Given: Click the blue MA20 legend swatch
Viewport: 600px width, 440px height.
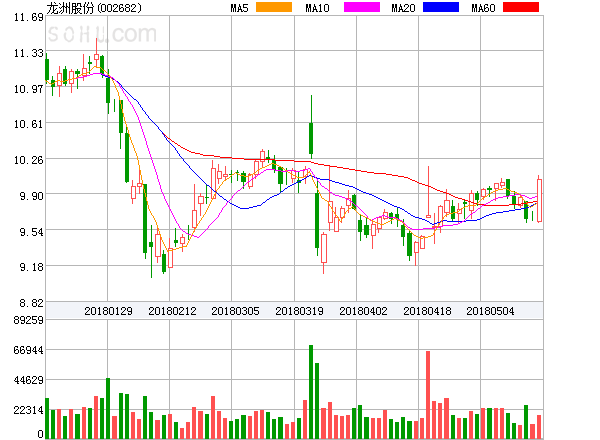Looking at the screenshot, I should pos(441,7).
